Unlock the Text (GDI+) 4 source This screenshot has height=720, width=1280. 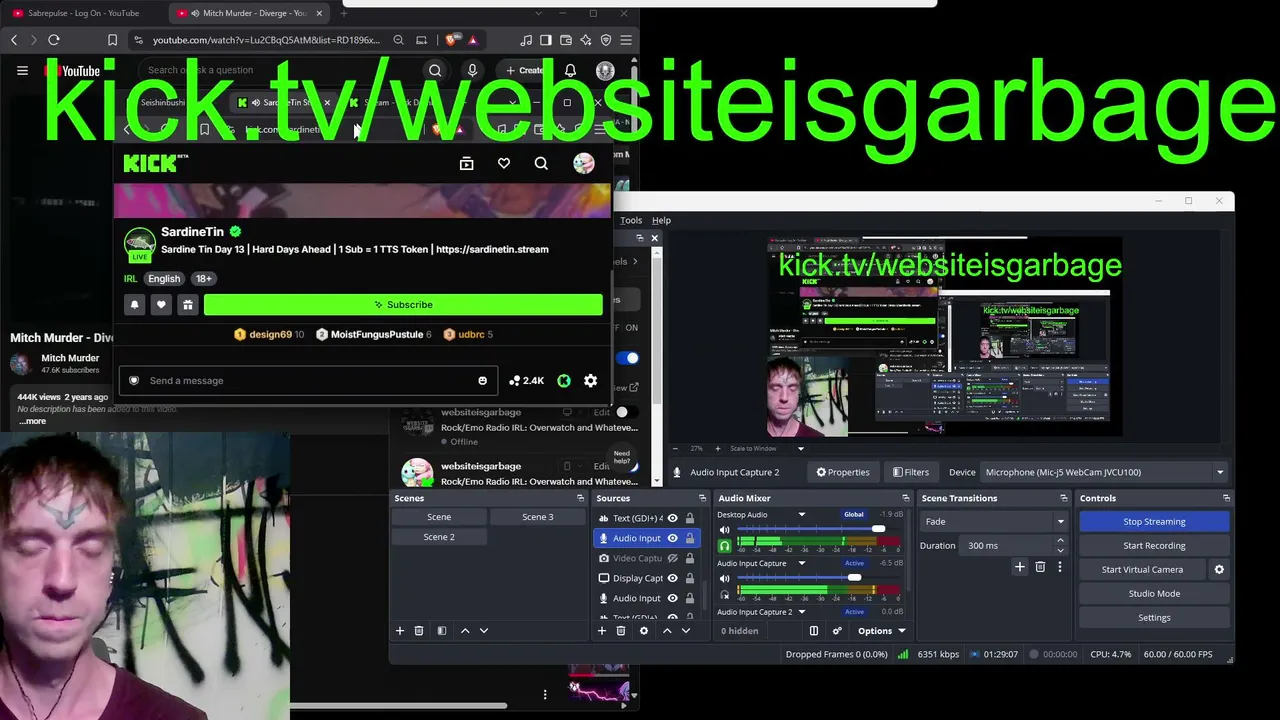tap(690, 518)
